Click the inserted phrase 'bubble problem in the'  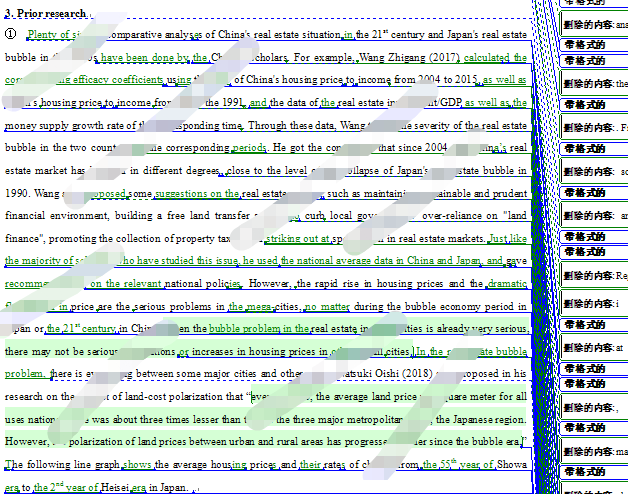point(260,327)
